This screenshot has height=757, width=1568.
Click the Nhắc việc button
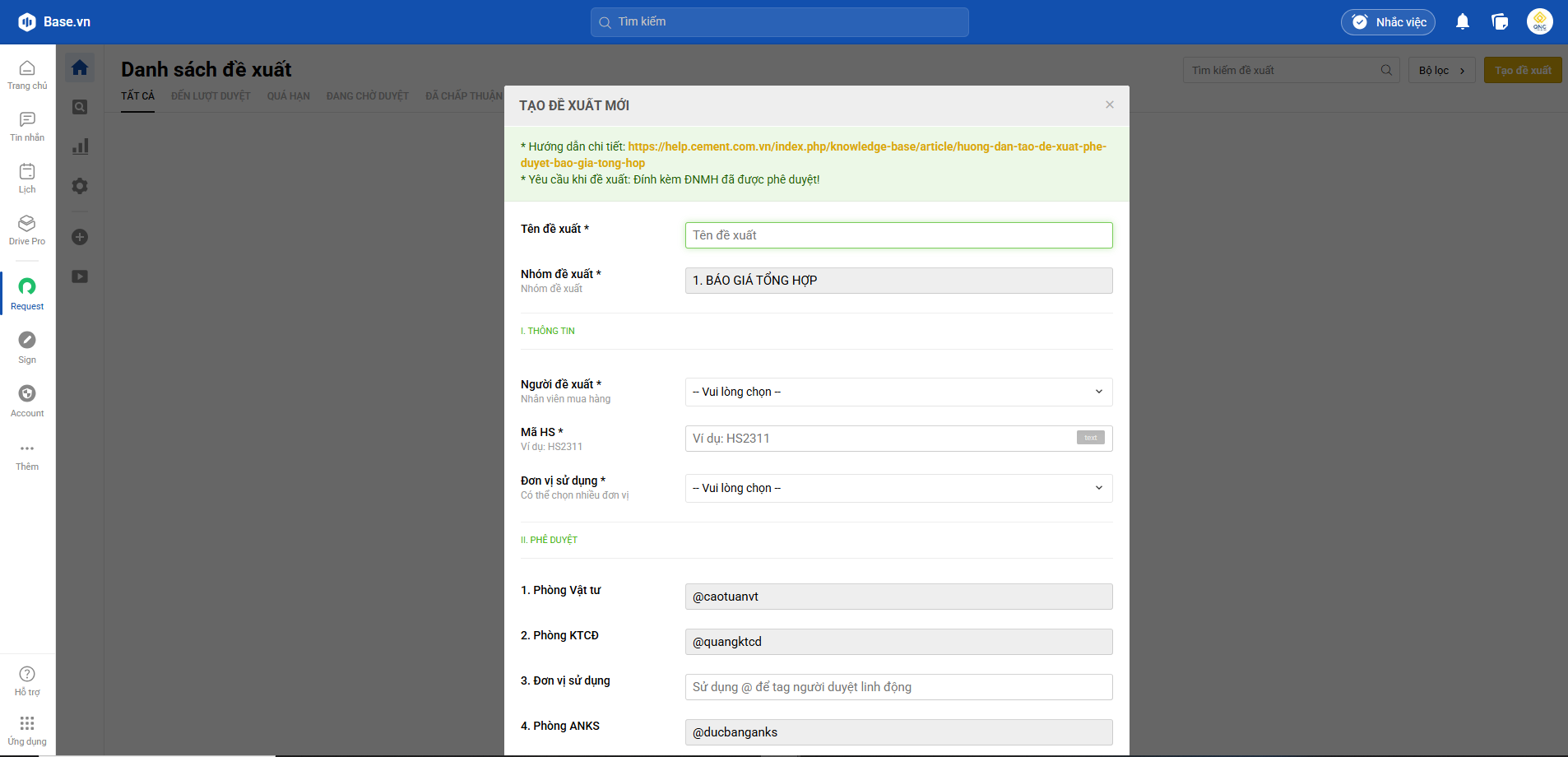(x=1388, y=22)
